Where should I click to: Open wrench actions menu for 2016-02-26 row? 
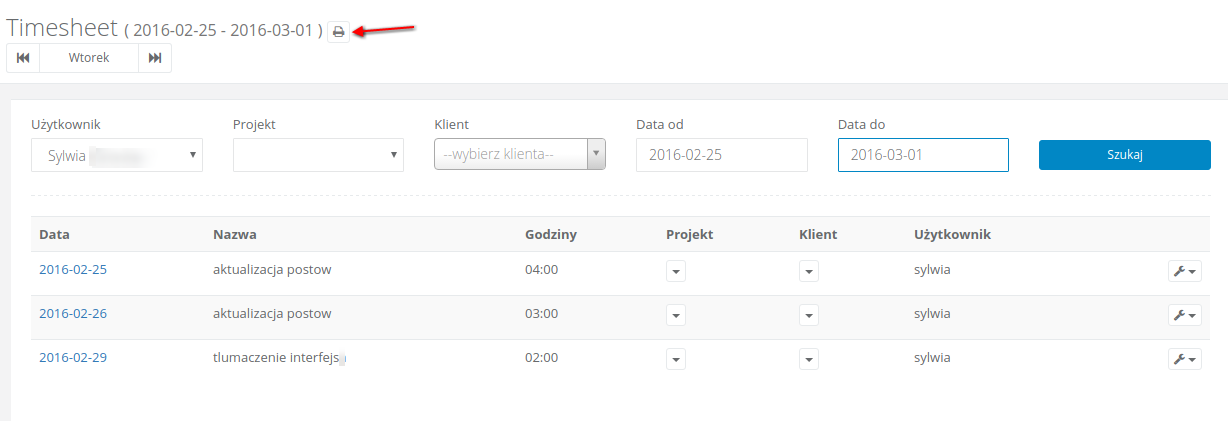(1185, 315)
